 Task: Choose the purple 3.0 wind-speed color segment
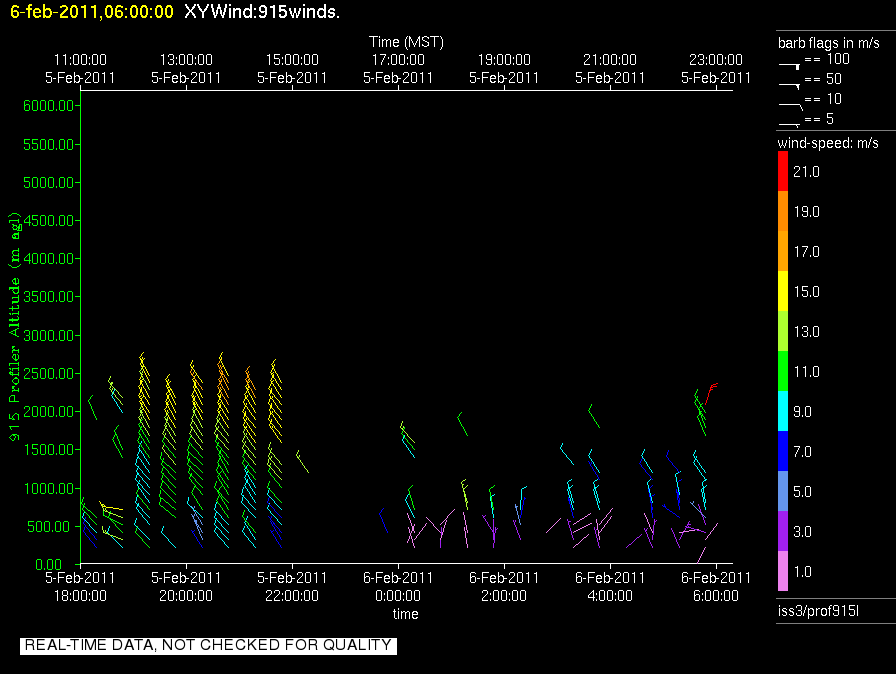coord(783,532)
